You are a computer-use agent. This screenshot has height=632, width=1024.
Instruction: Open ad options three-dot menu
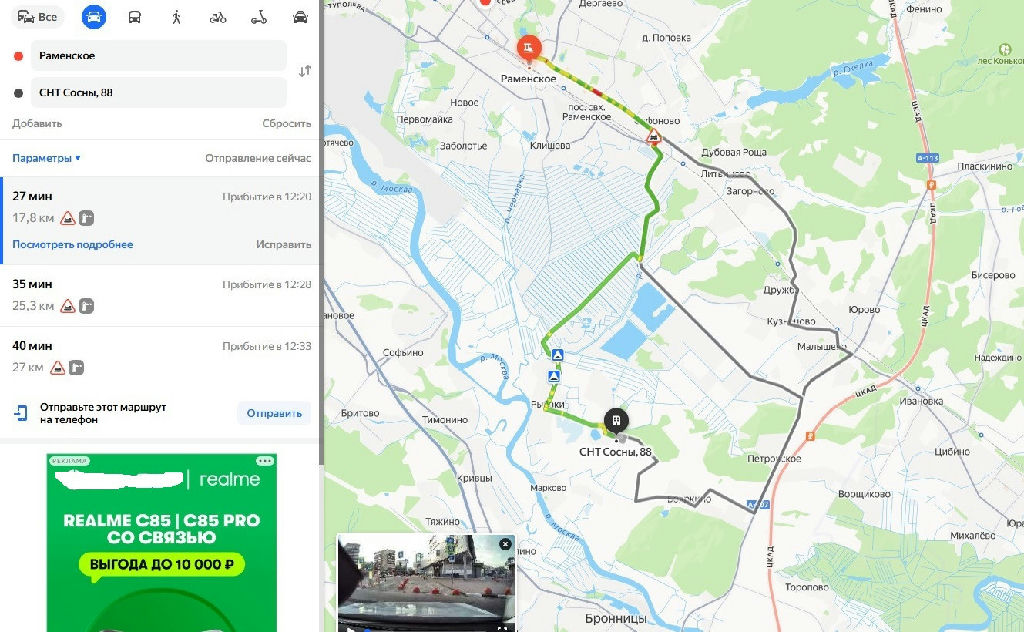click(265, 461)
